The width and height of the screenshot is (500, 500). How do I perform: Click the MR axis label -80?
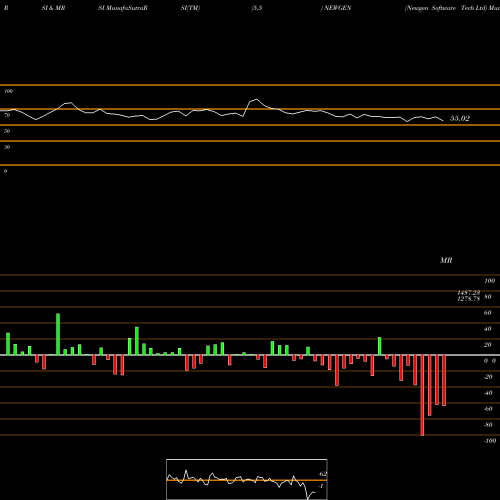(488, 425)
